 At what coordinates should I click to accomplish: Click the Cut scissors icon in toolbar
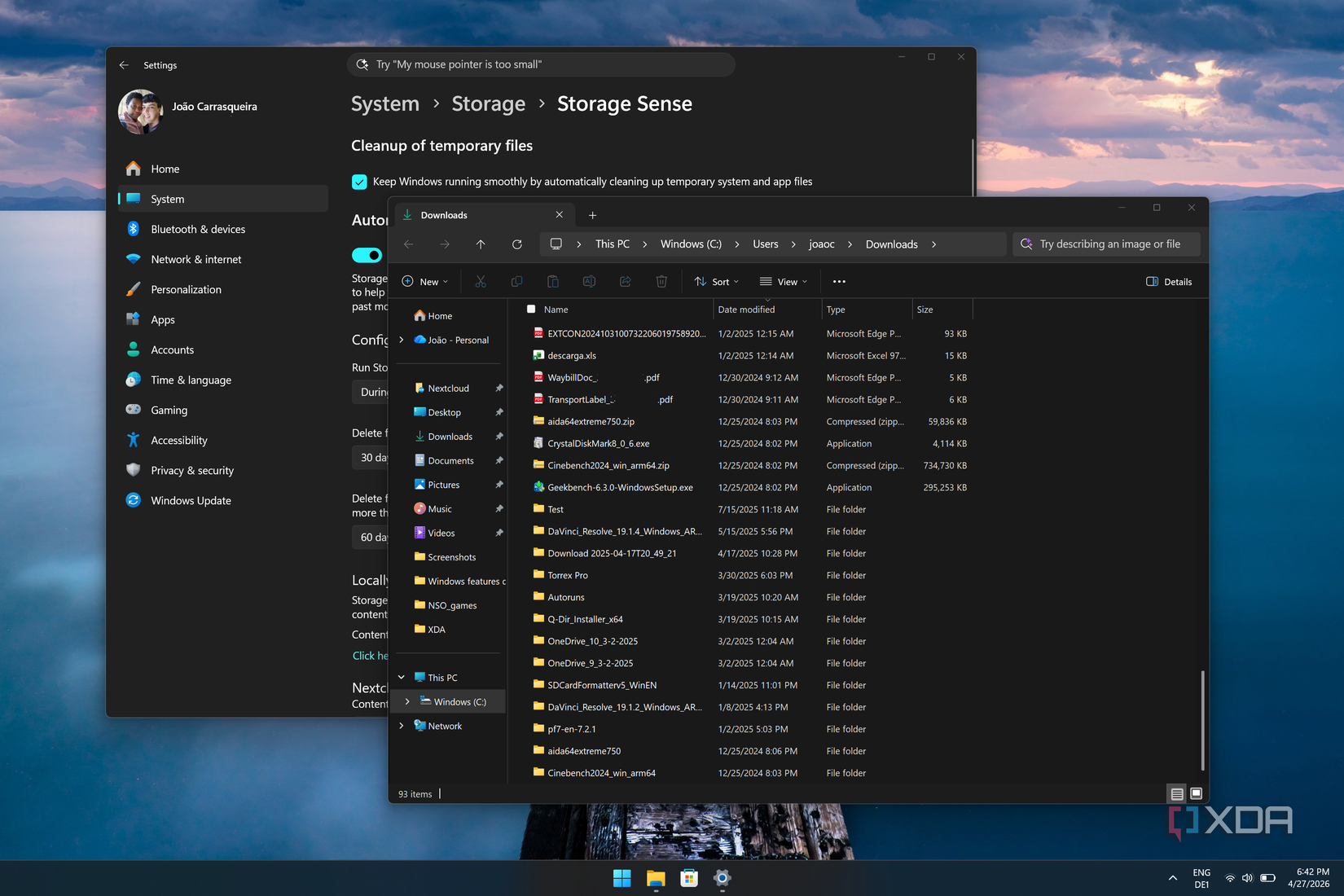(x=481, y=282)
